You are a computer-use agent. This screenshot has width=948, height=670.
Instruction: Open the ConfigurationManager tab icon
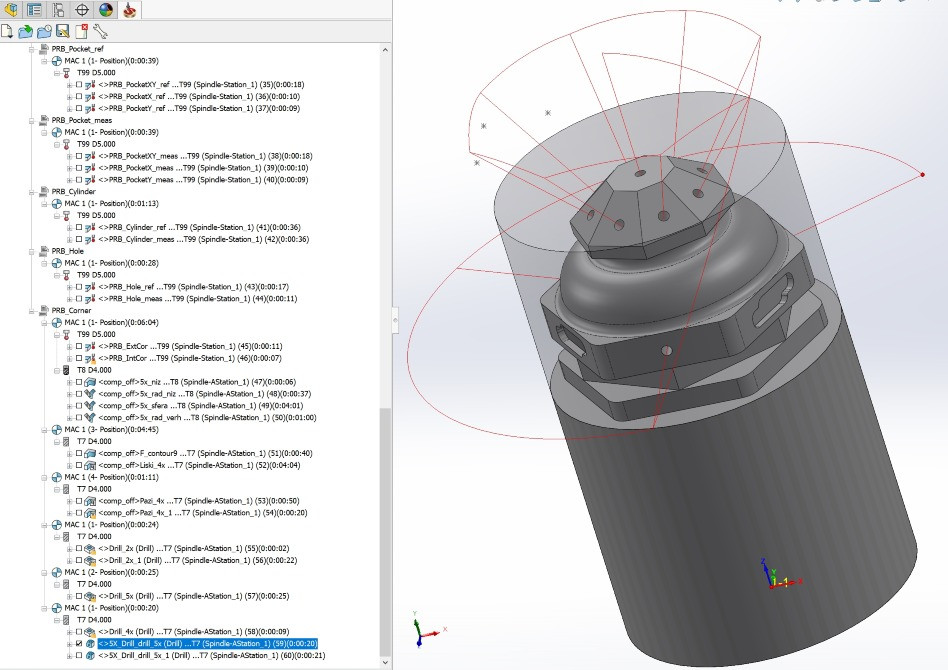pos(59,10)
